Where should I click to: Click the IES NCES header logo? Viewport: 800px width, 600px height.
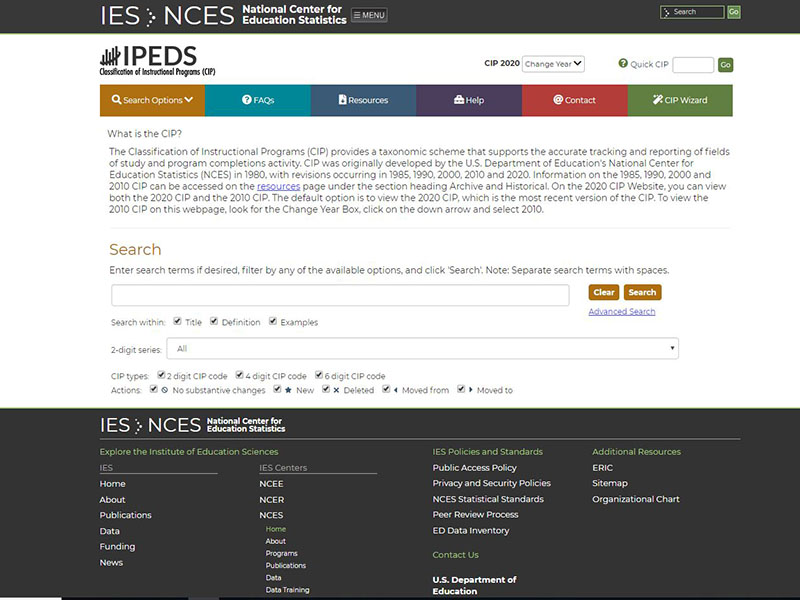[223, 15]
